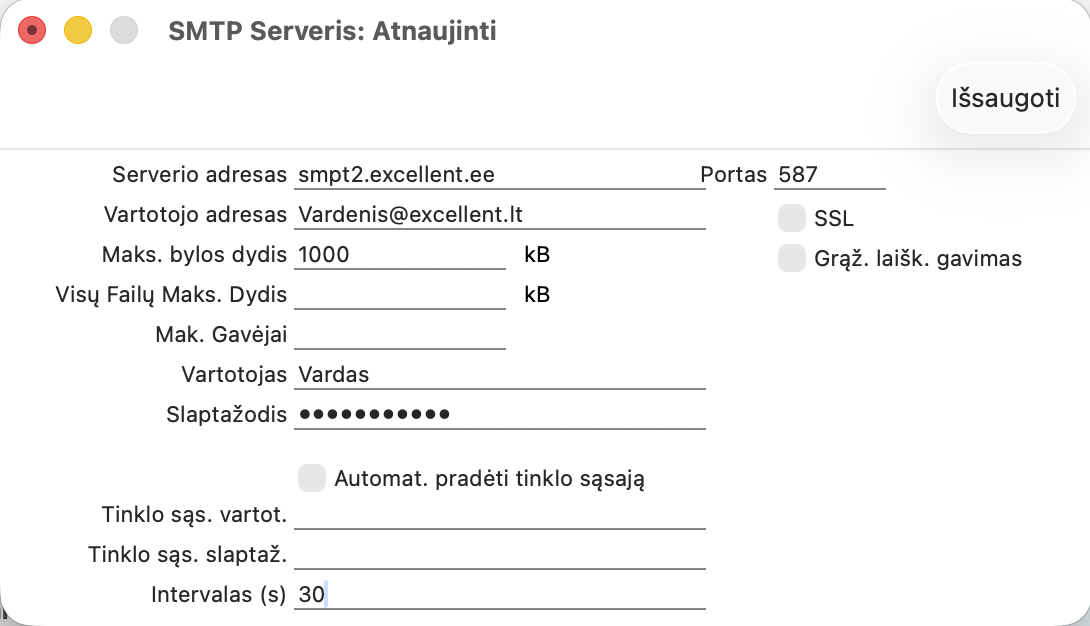Close the SMTP Serveris window
The height and width of the screenshot is (626, 1090).
pyautogui.click(x=32, y=31)
